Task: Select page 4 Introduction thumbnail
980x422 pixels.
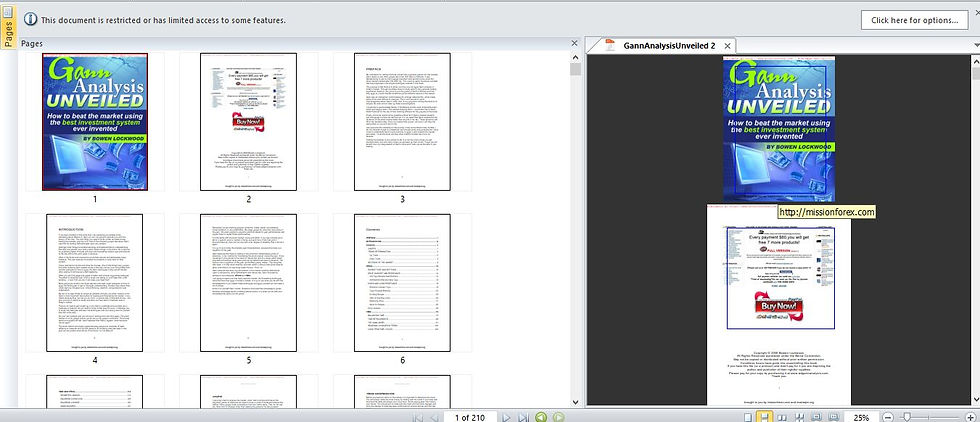Action: pos(94,283)
